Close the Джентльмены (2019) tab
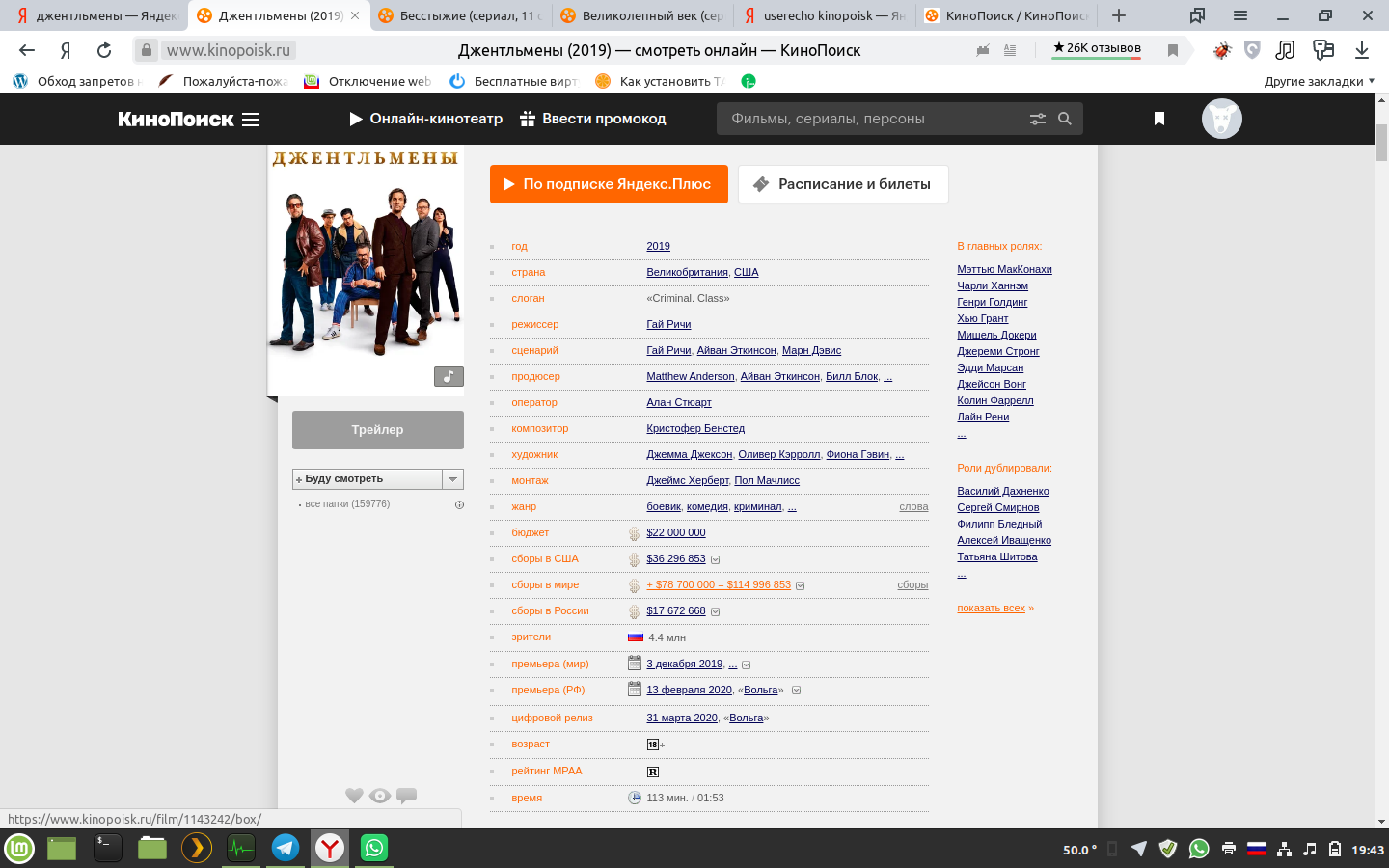This screenshot has height=868, width=1389. click(355, 15)
